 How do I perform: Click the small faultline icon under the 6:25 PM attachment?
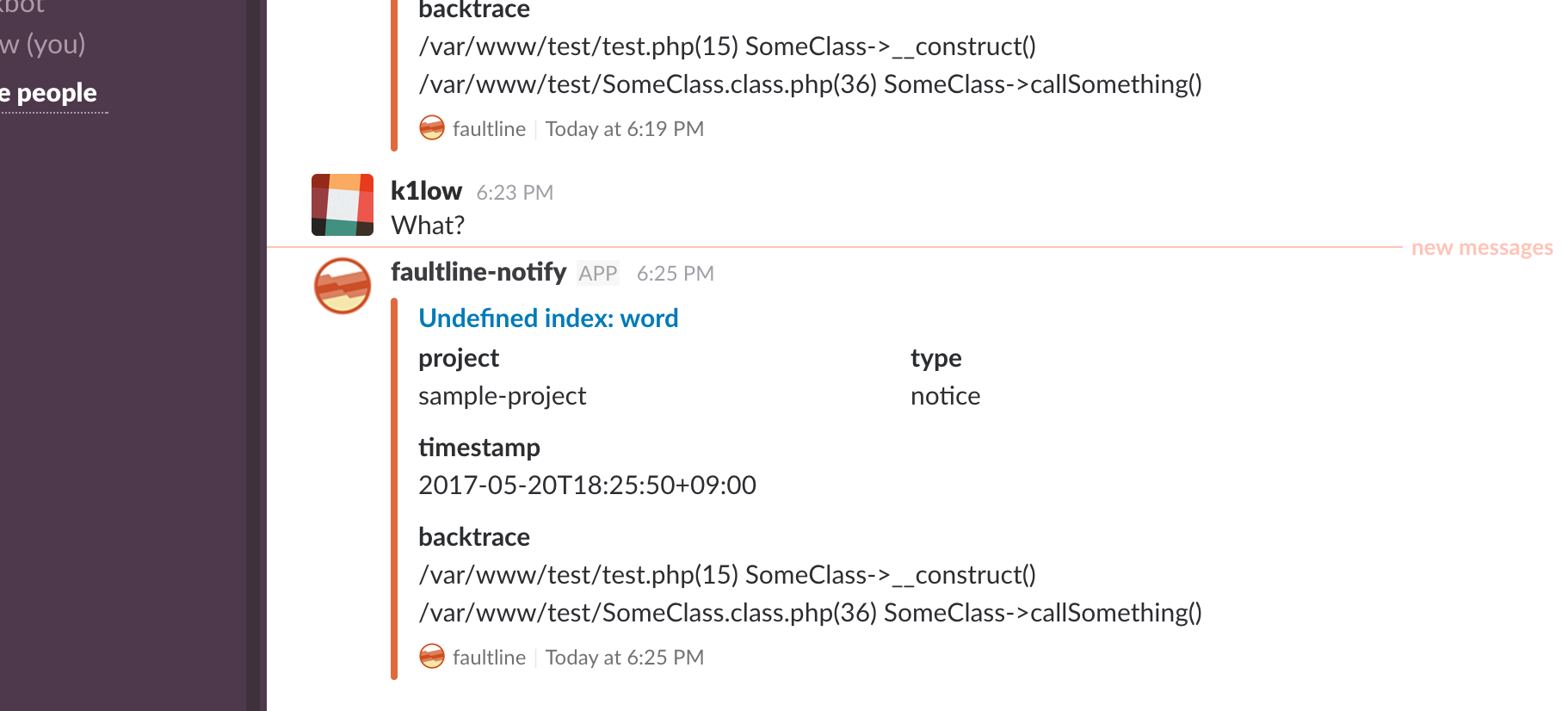point(433,656)
